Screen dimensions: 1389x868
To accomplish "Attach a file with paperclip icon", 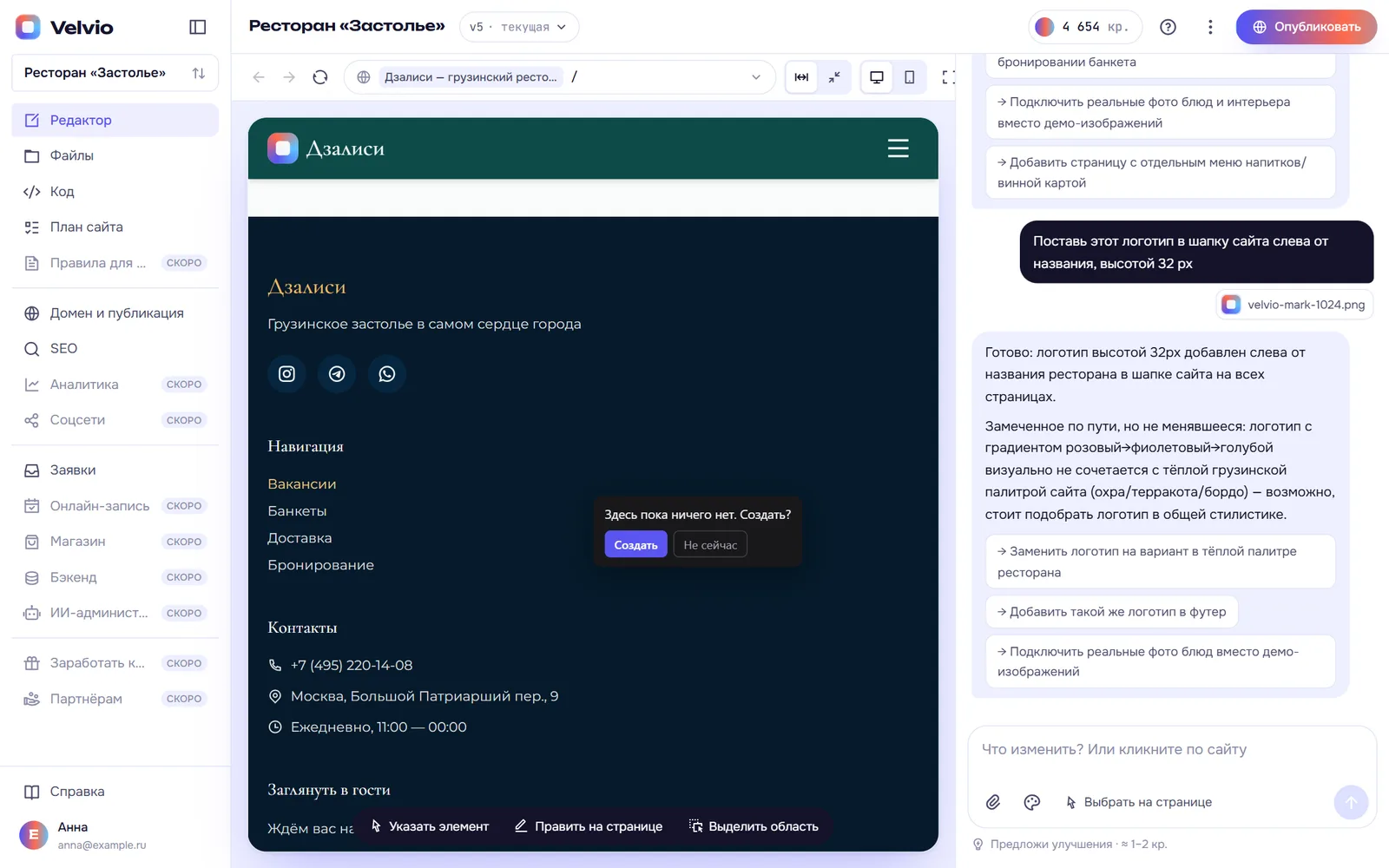I will [x=993, y=802].
